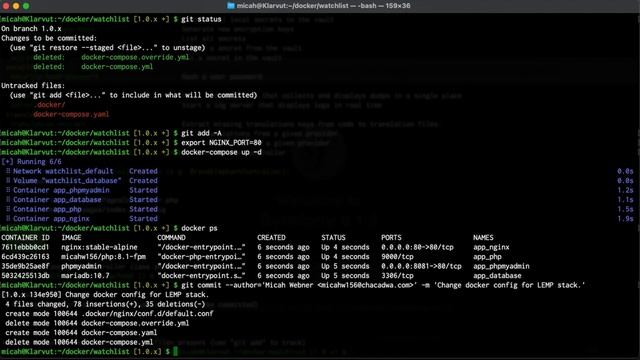Click port mapping '0.0.0.0:8081->80/tcp'
Viewport: 640px width, 360px height.
click(x=421, y=266)
